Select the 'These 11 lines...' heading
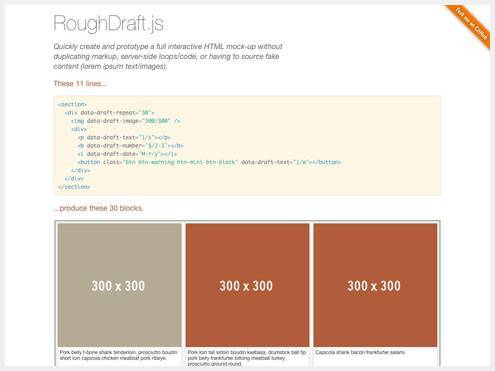Image resolution: width=495 pixels, height=371 pixels. pos(80,83)
